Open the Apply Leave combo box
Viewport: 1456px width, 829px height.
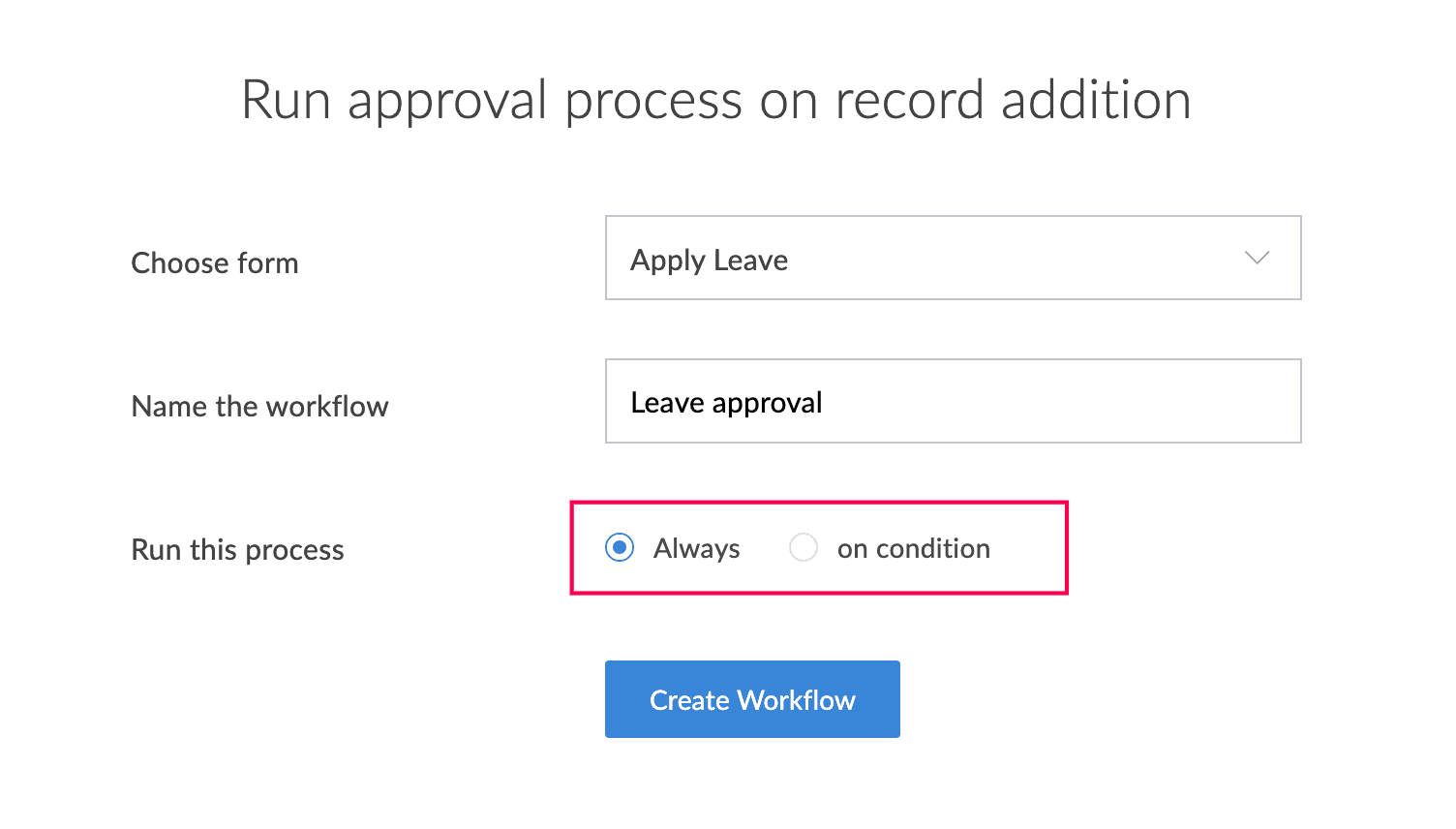(953, 258)
